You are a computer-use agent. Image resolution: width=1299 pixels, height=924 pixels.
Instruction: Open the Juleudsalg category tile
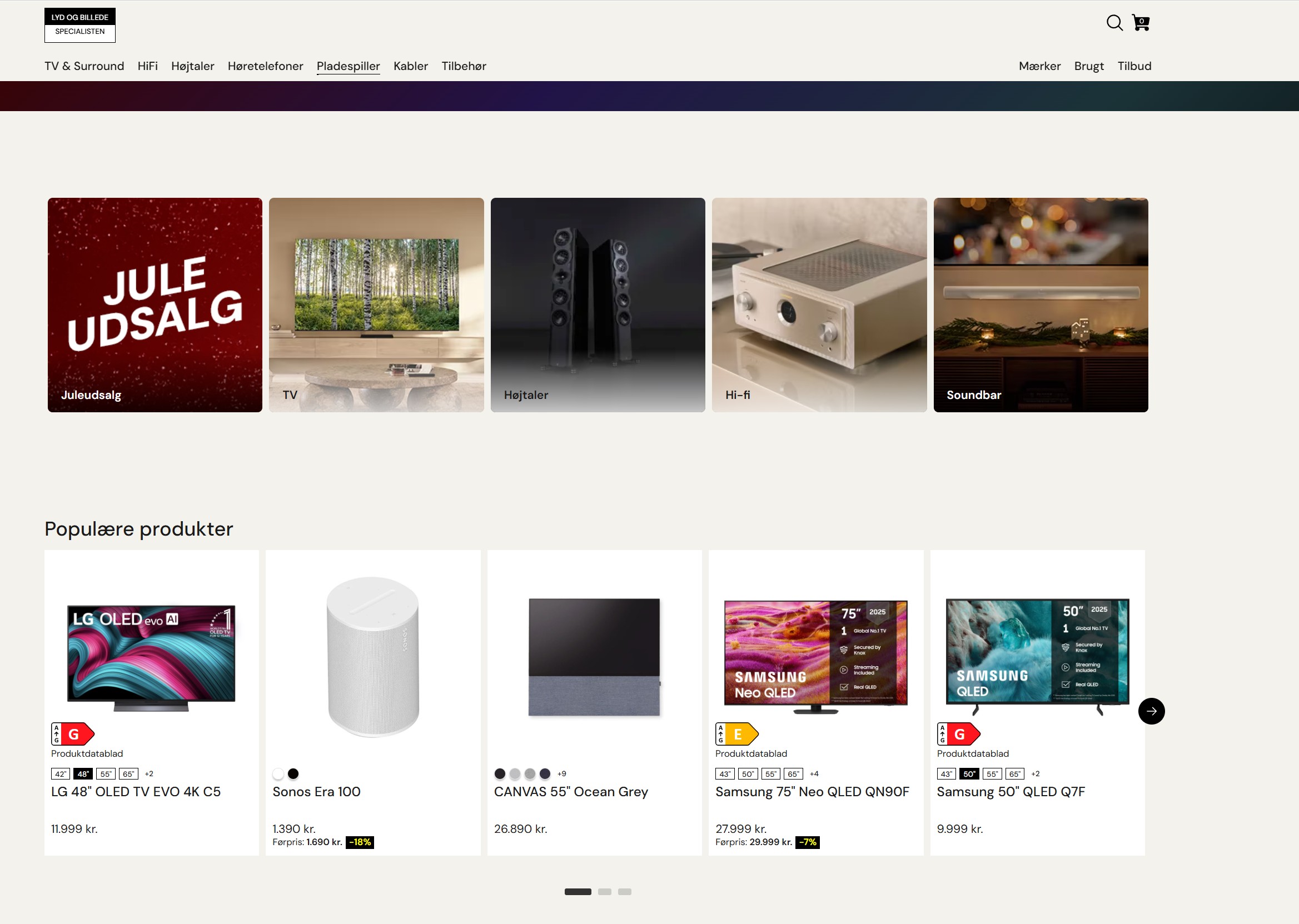pos(155,305)
